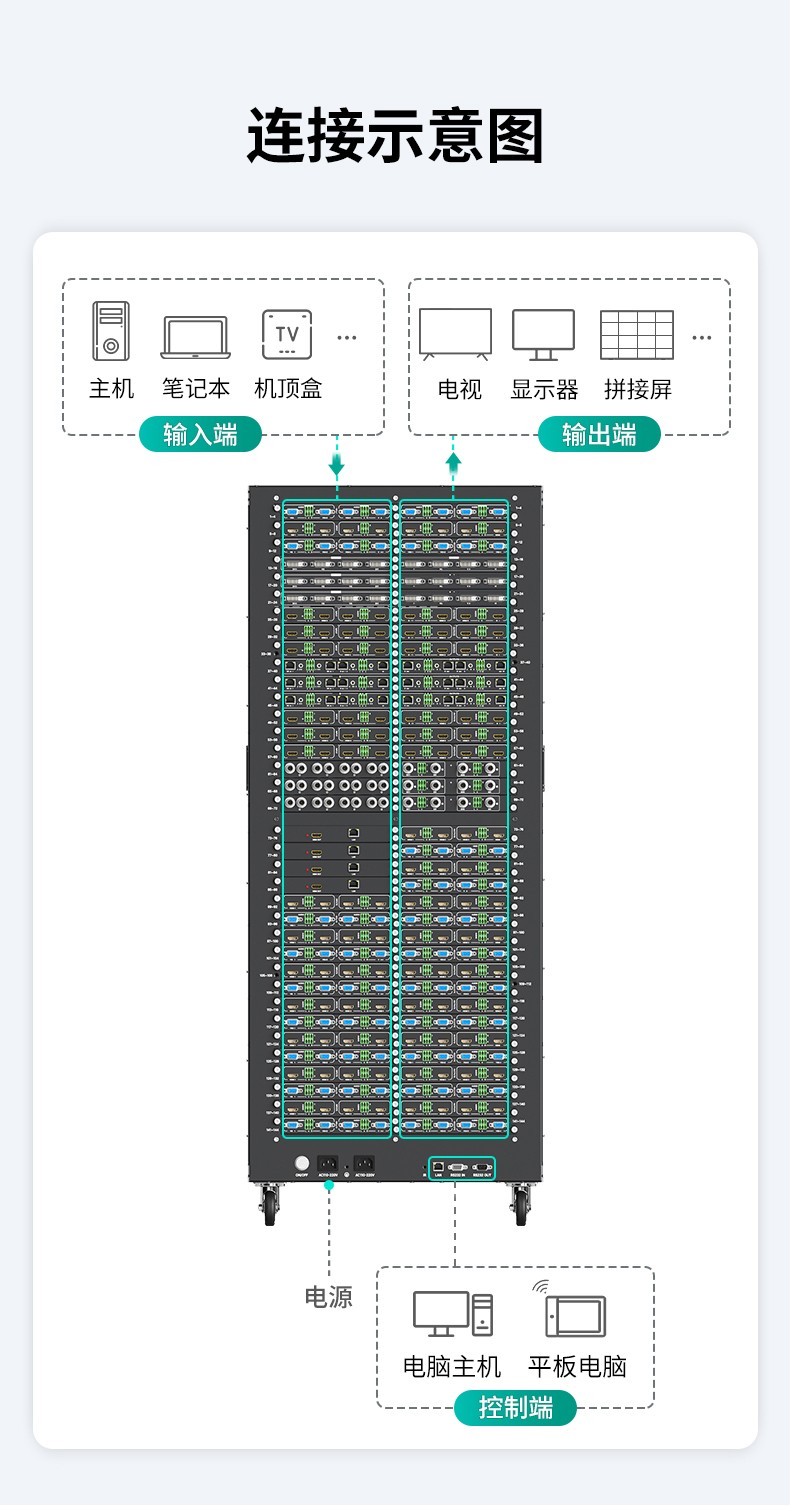Click the television icon above 电视

click(455, 334)
